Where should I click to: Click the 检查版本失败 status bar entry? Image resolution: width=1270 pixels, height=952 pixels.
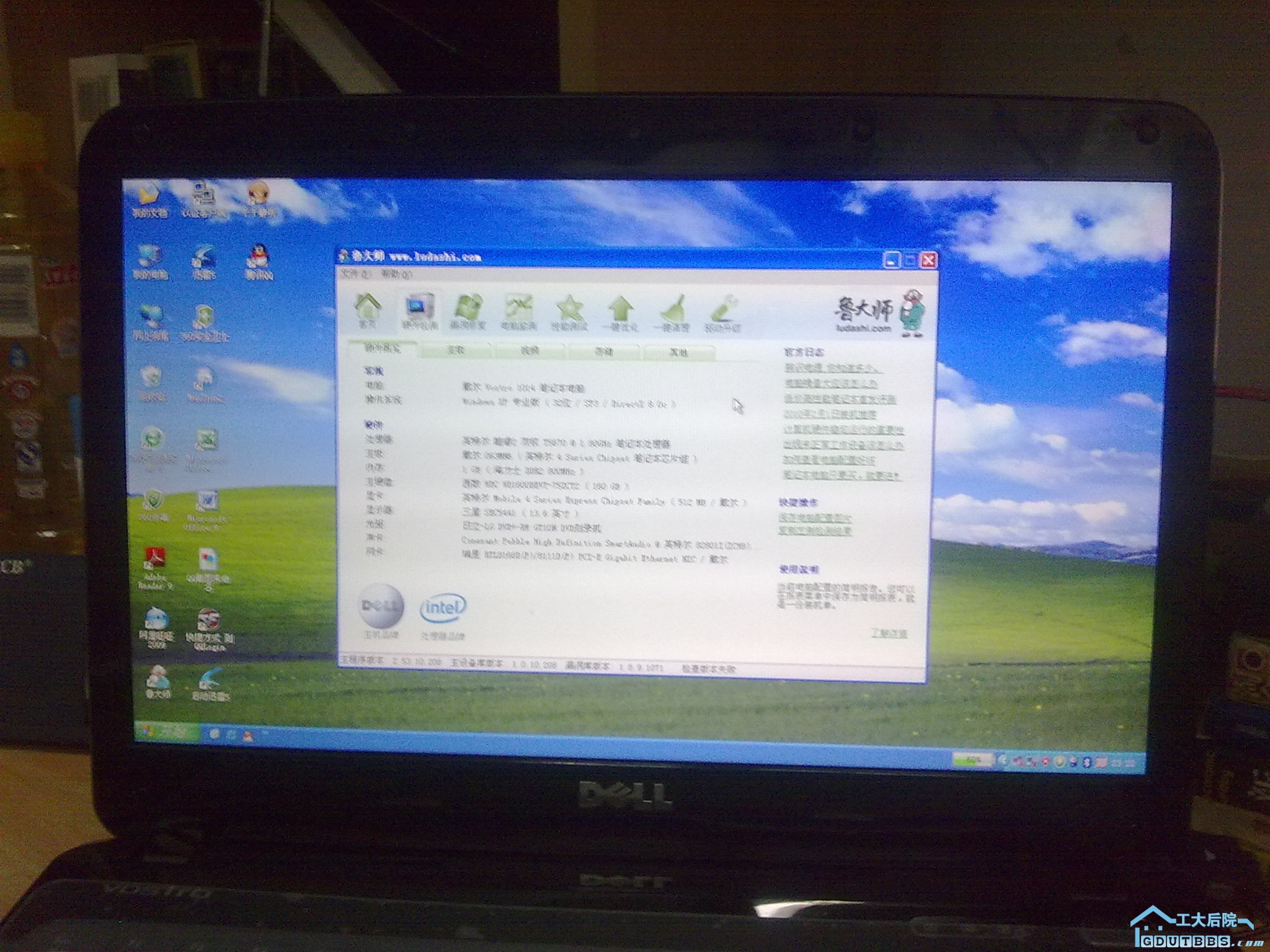709,669
